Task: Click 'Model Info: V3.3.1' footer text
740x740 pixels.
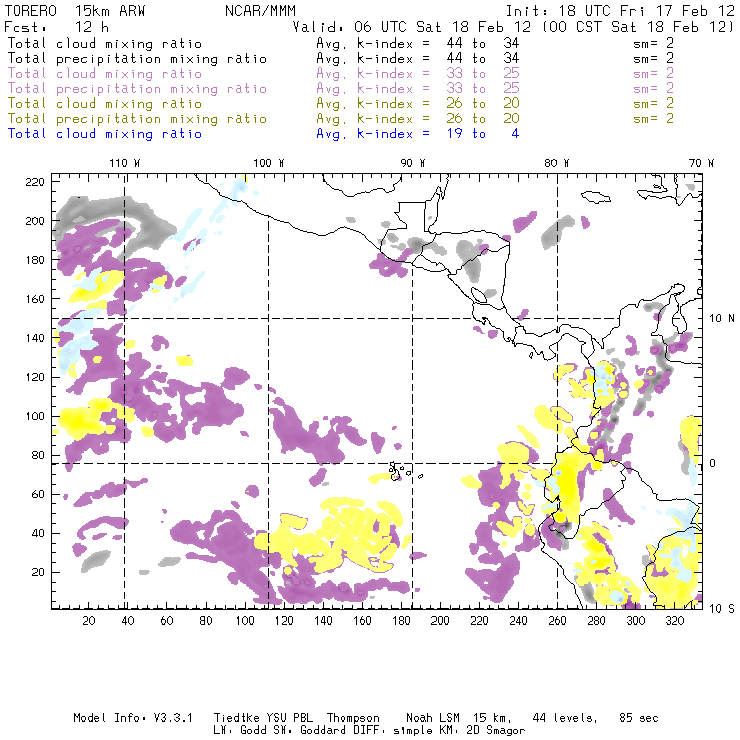Action: coord(133,718)
